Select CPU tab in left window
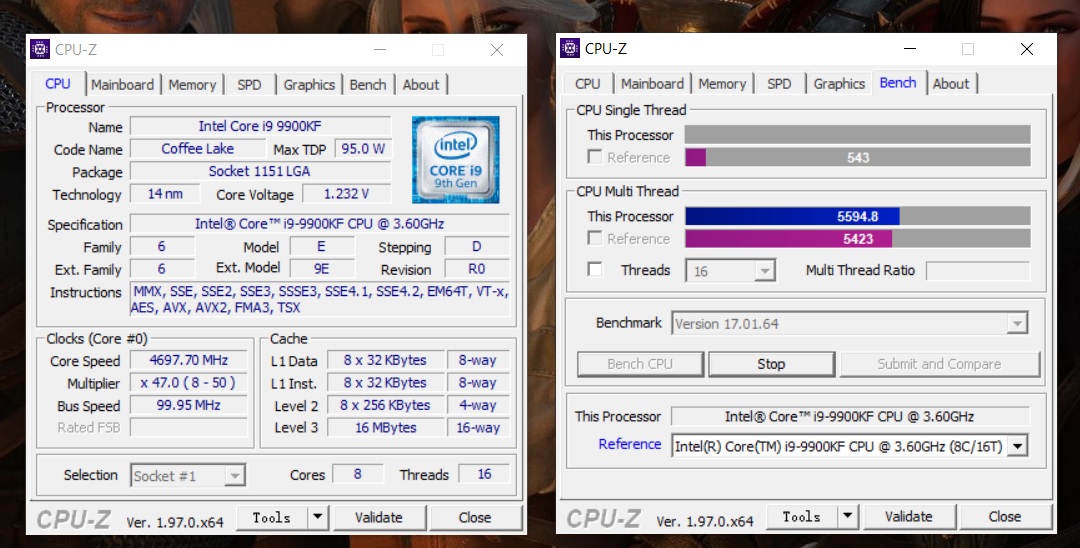1080x548 pixels. pos(58,83)
